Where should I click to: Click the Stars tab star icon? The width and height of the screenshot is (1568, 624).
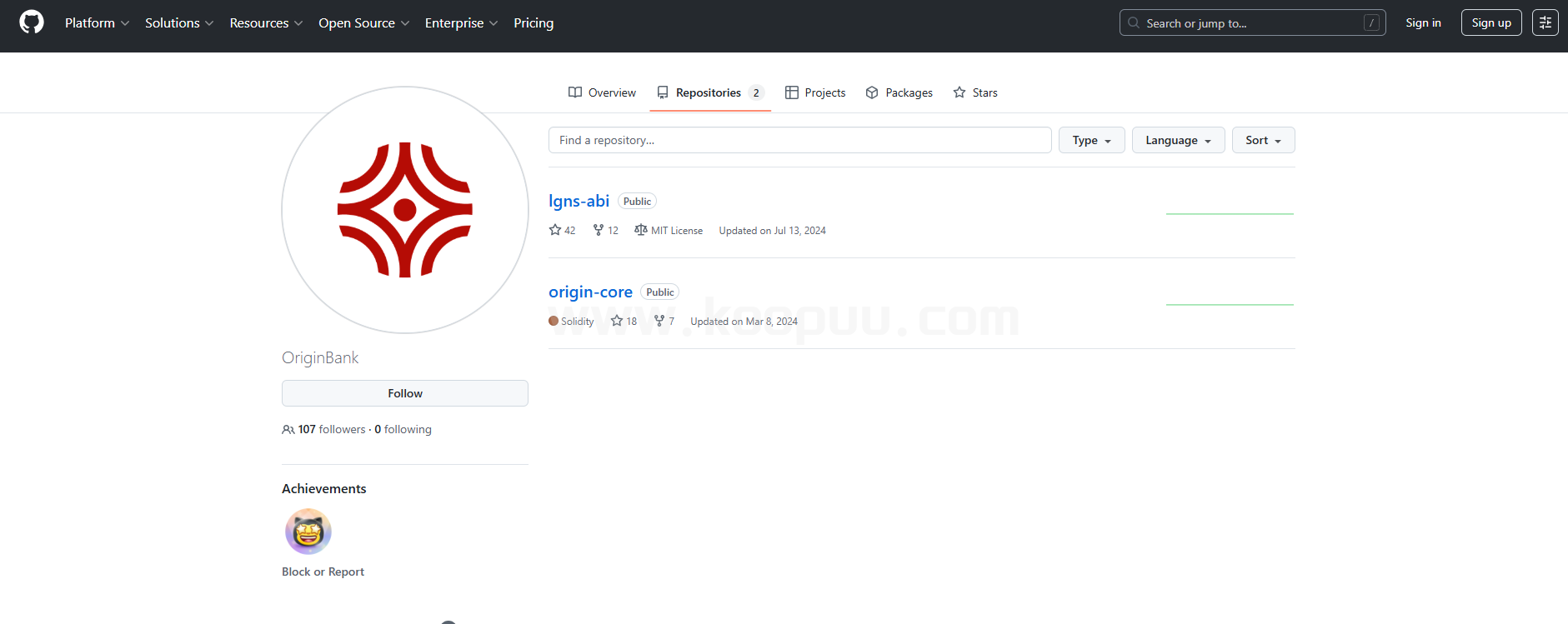click(959, 92)
